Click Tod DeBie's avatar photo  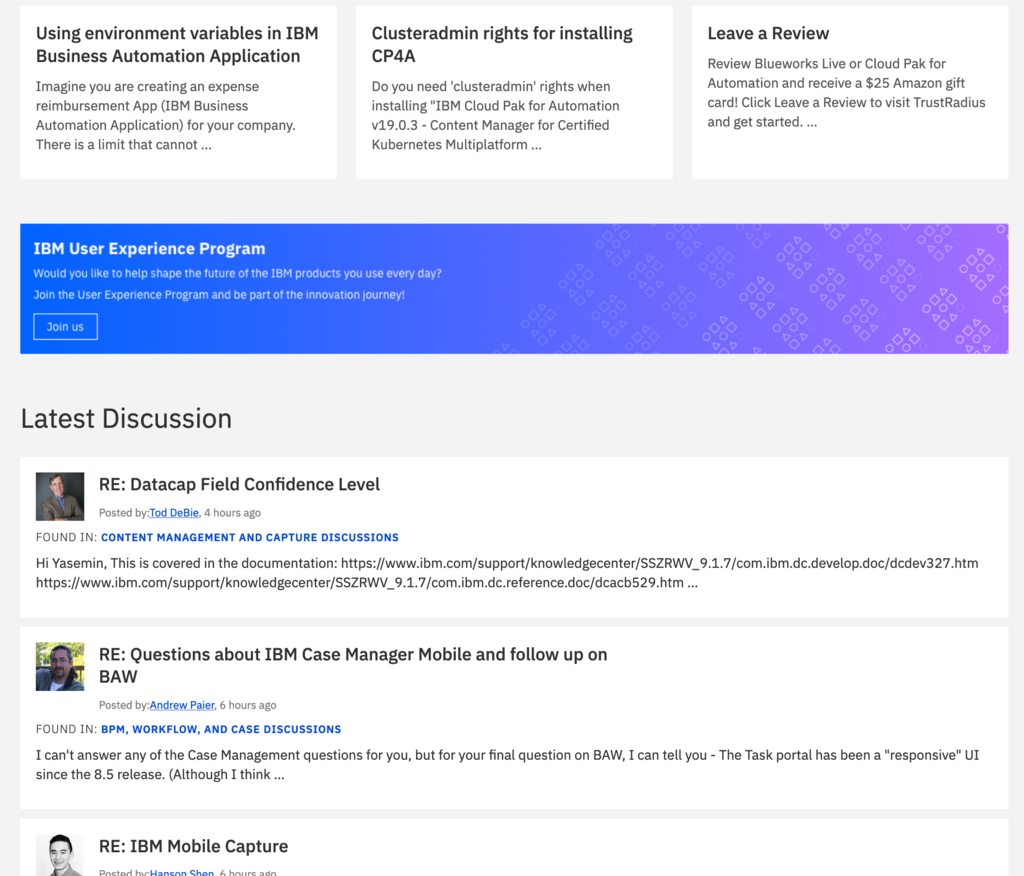point(60,496)
